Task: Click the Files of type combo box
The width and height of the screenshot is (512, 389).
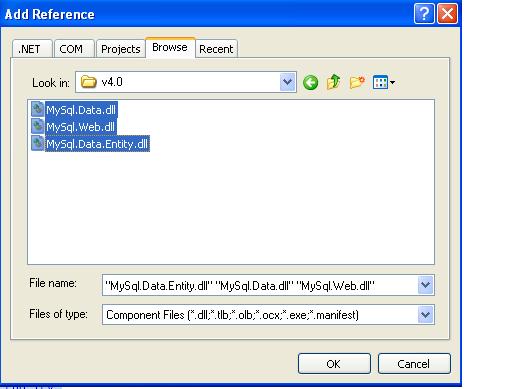Action: [x=268, y=314]
